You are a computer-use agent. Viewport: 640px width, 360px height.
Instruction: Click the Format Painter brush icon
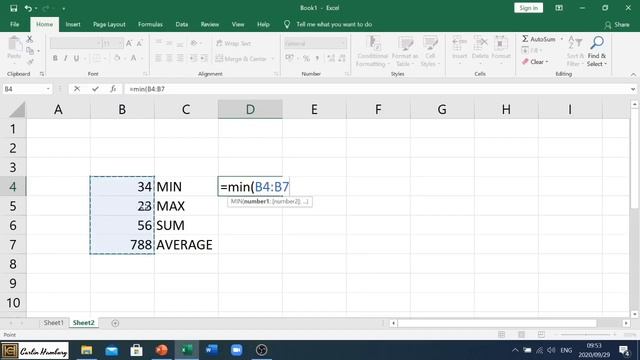(x=30, y=62)
